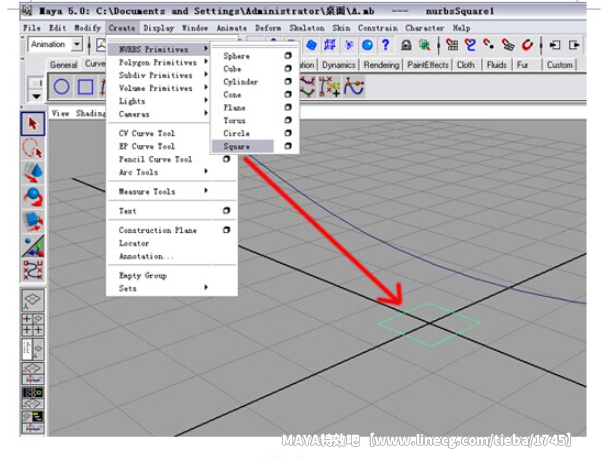Switch to perspective/graph editor layout
The height and width of the screenshot is (459, 613).
click(x=32, y=373)
